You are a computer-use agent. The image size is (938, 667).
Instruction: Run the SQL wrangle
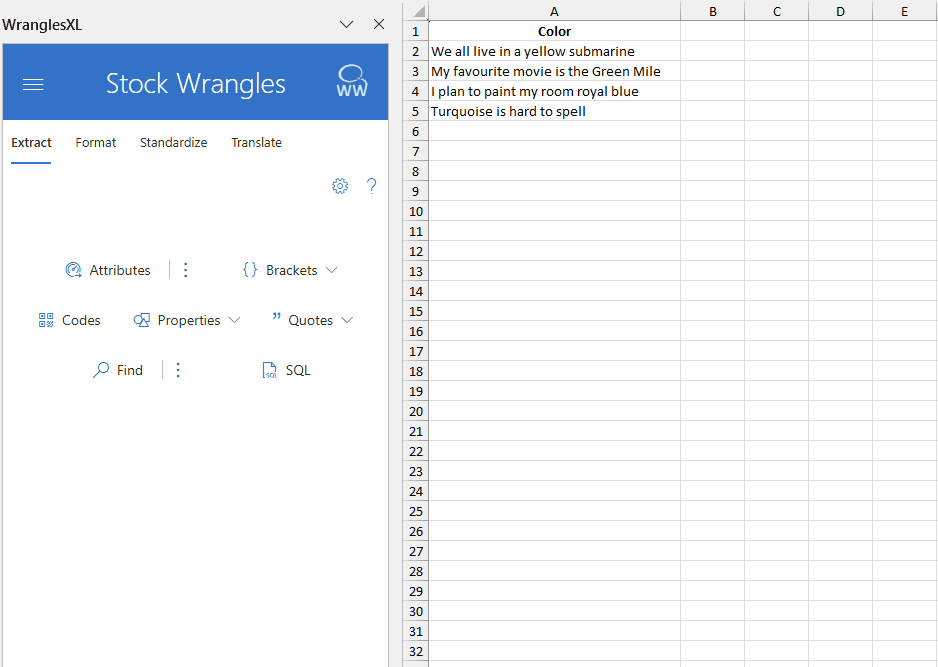[287, 370]
